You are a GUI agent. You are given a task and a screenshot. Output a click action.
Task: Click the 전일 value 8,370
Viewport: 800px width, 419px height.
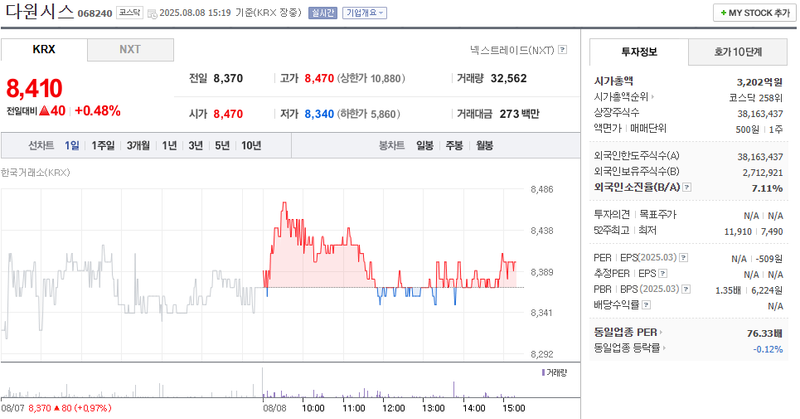tap(228, 78)
